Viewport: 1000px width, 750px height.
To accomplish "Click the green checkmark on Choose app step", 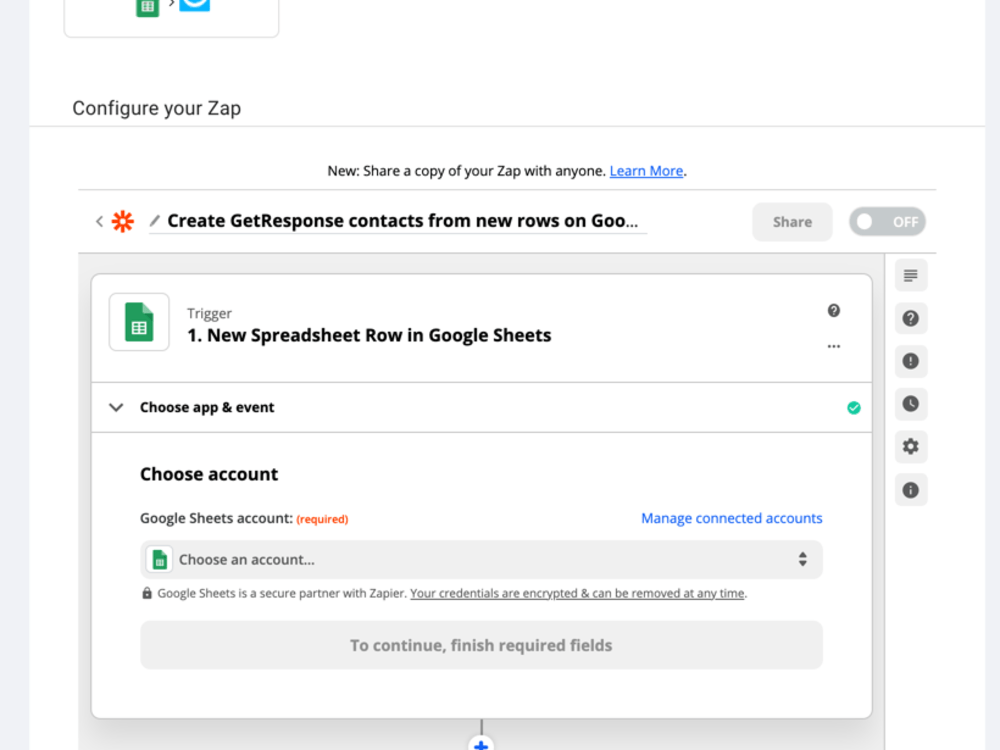I will [x=854, y=407].
